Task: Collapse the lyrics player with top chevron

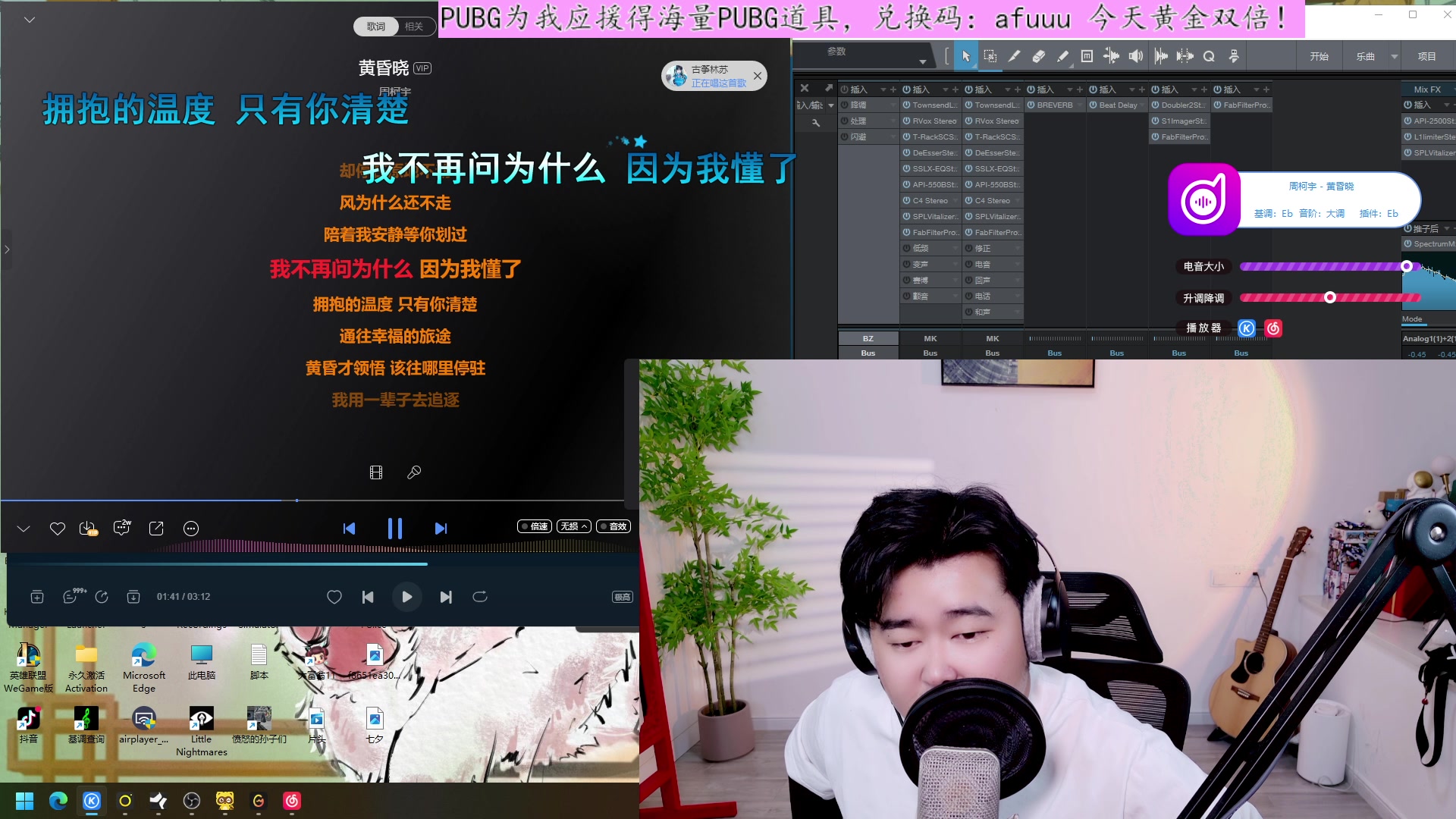Action: [x=30, y=20]
